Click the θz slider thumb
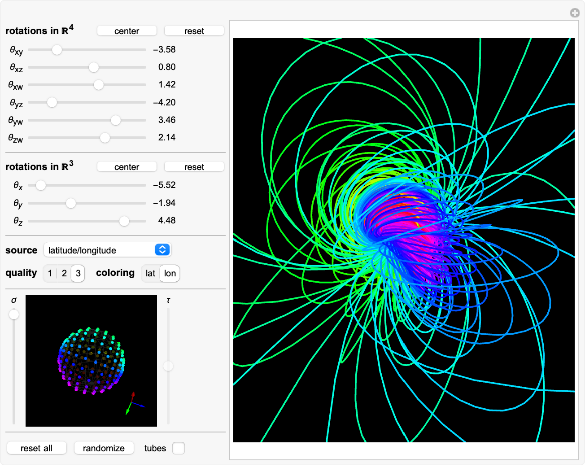The width and height of the screenshot is (585, 466). point(124,221)
